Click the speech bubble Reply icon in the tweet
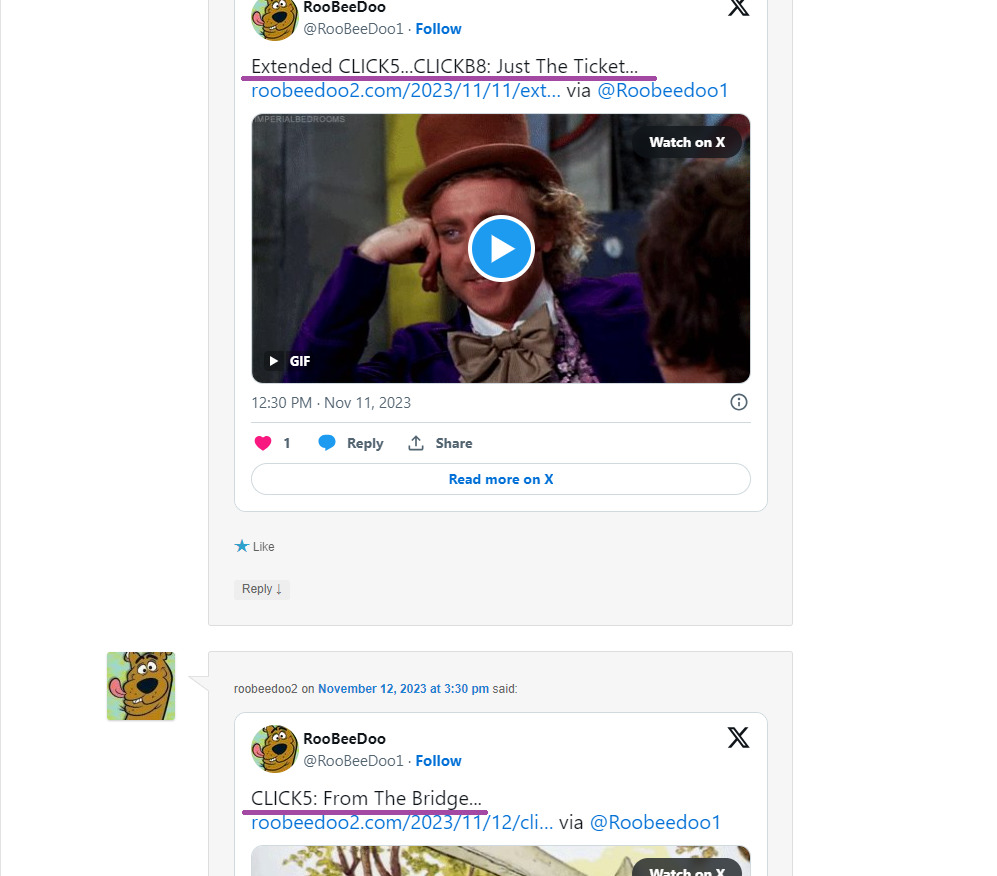This screenshot has height=876, width=997. [x=327, y=443]
